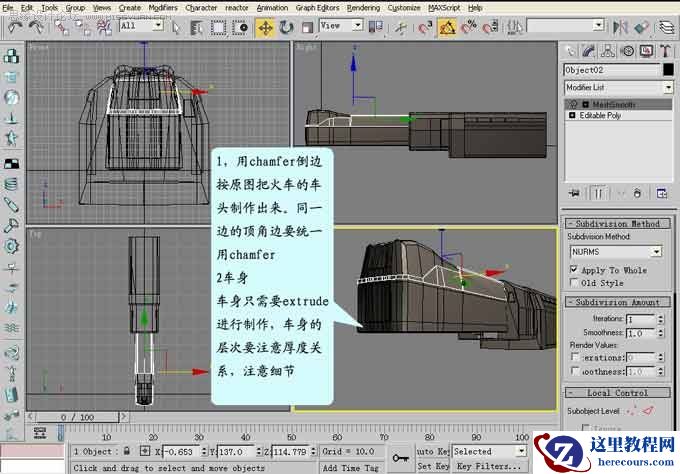
Task: Open the Graph Editors menu
Action: 317,8
